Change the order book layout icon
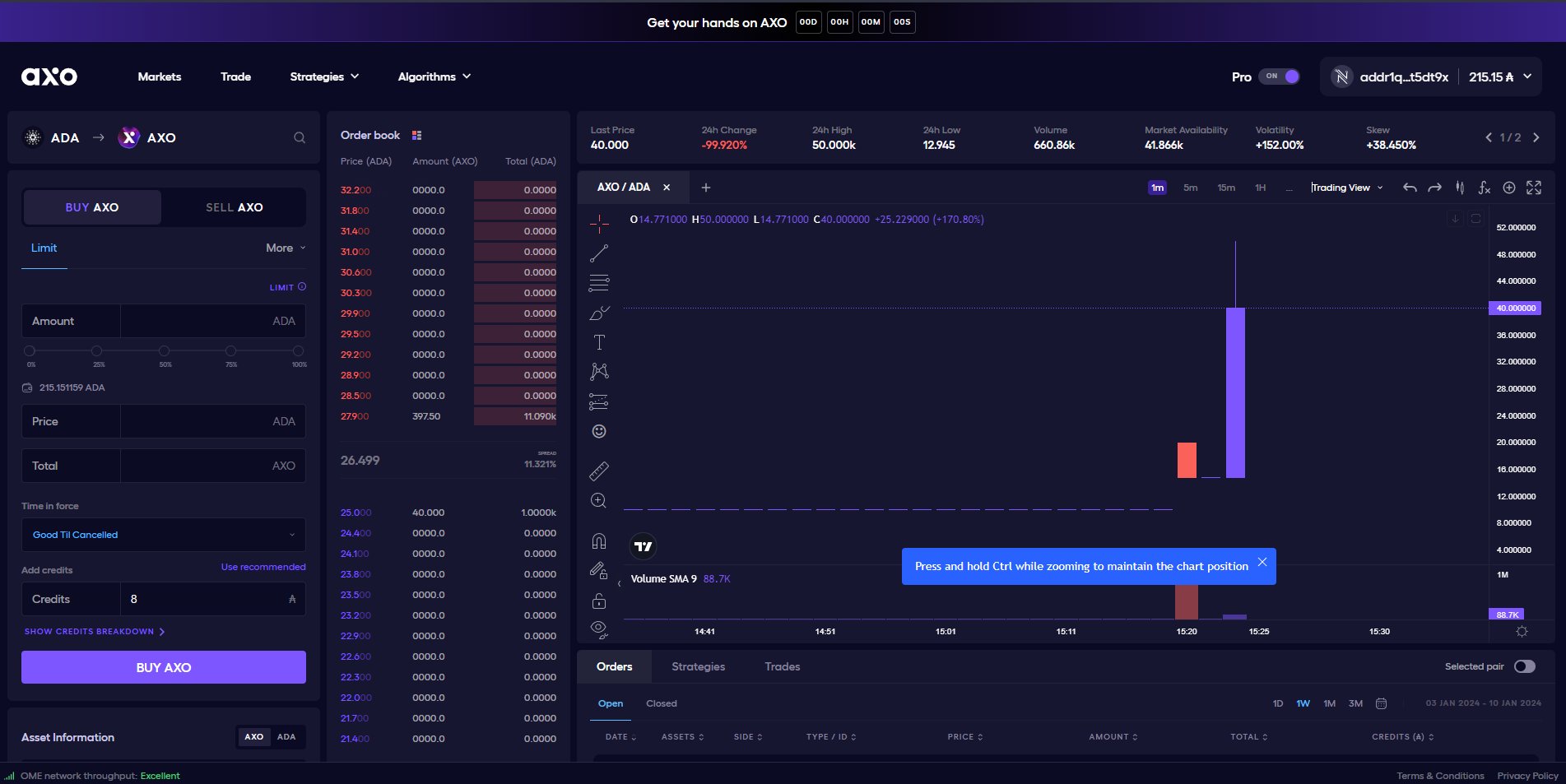The height and width of the screenshot is (784, 1566). pyautogui.click(x=416, y=135)
